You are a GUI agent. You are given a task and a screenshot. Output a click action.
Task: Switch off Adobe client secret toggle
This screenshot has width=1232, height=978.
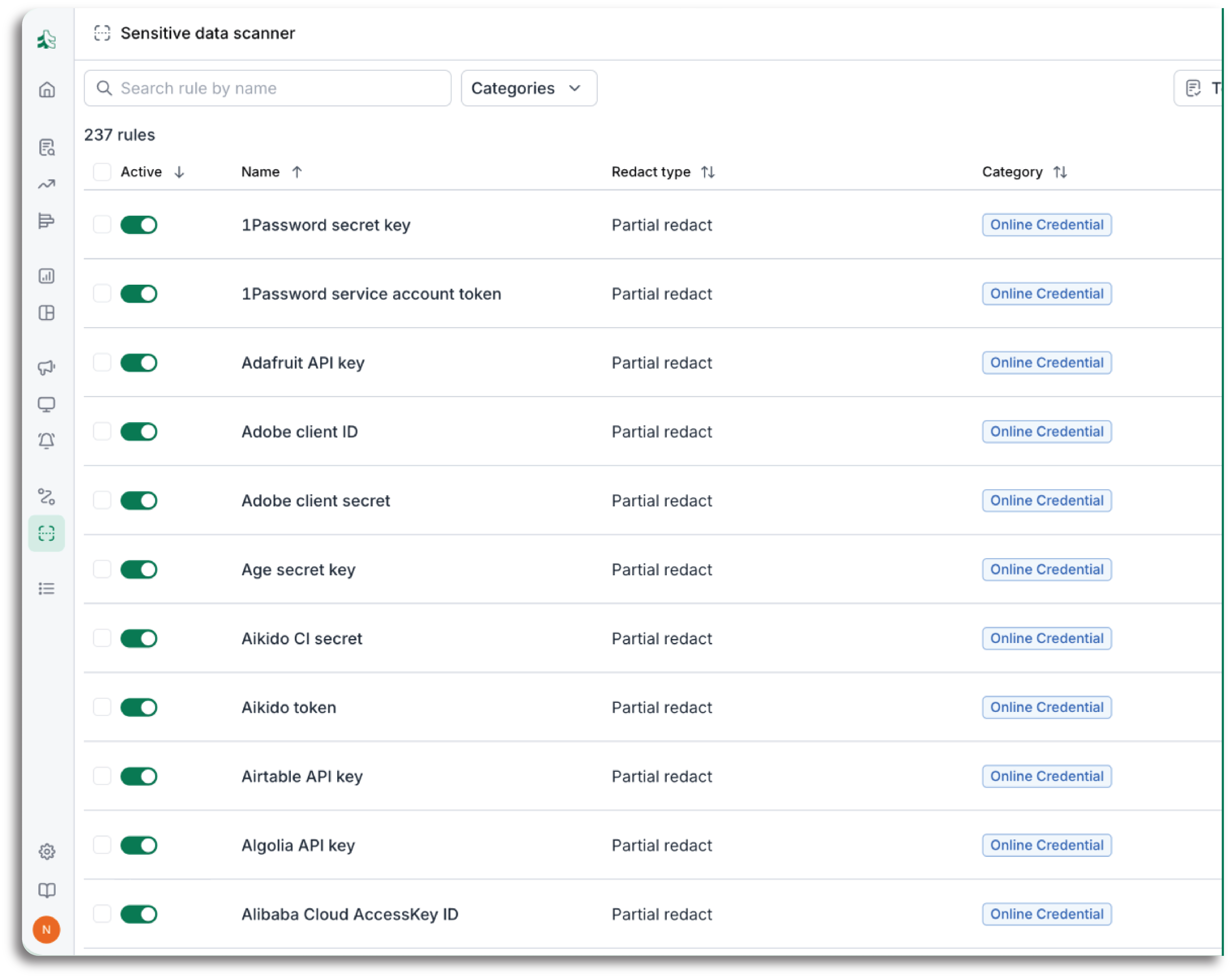click(x=139, y=500)
